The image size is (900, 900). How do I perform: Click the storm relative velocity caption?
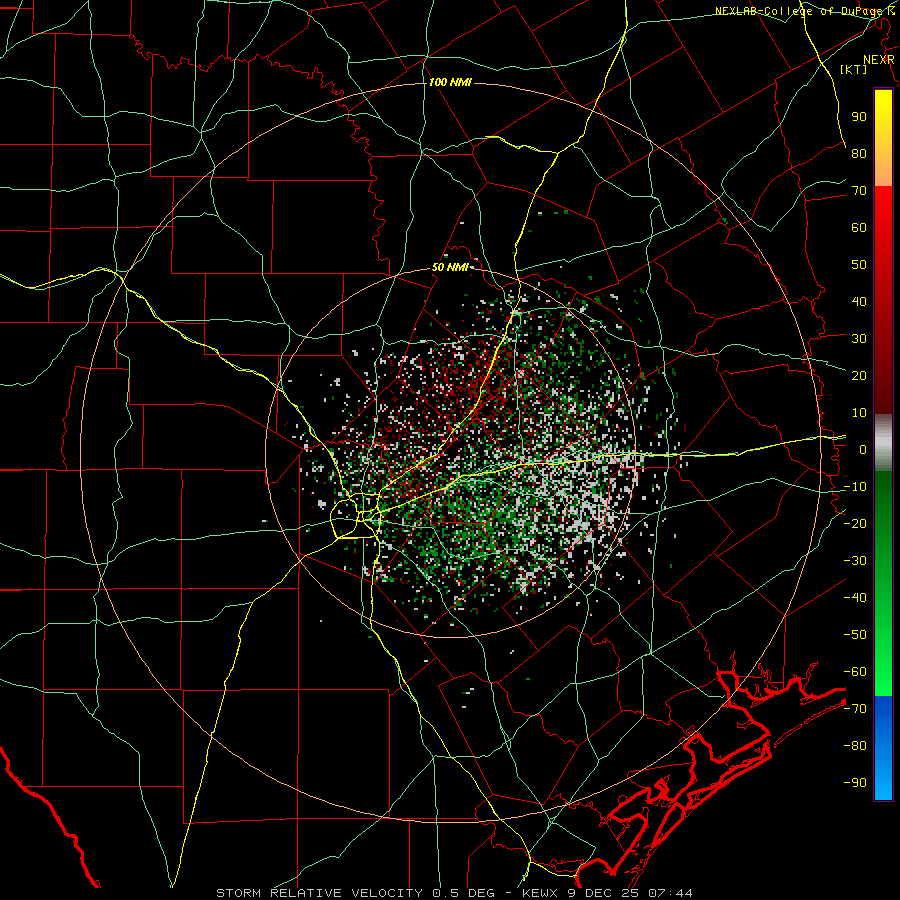(454, 893)
